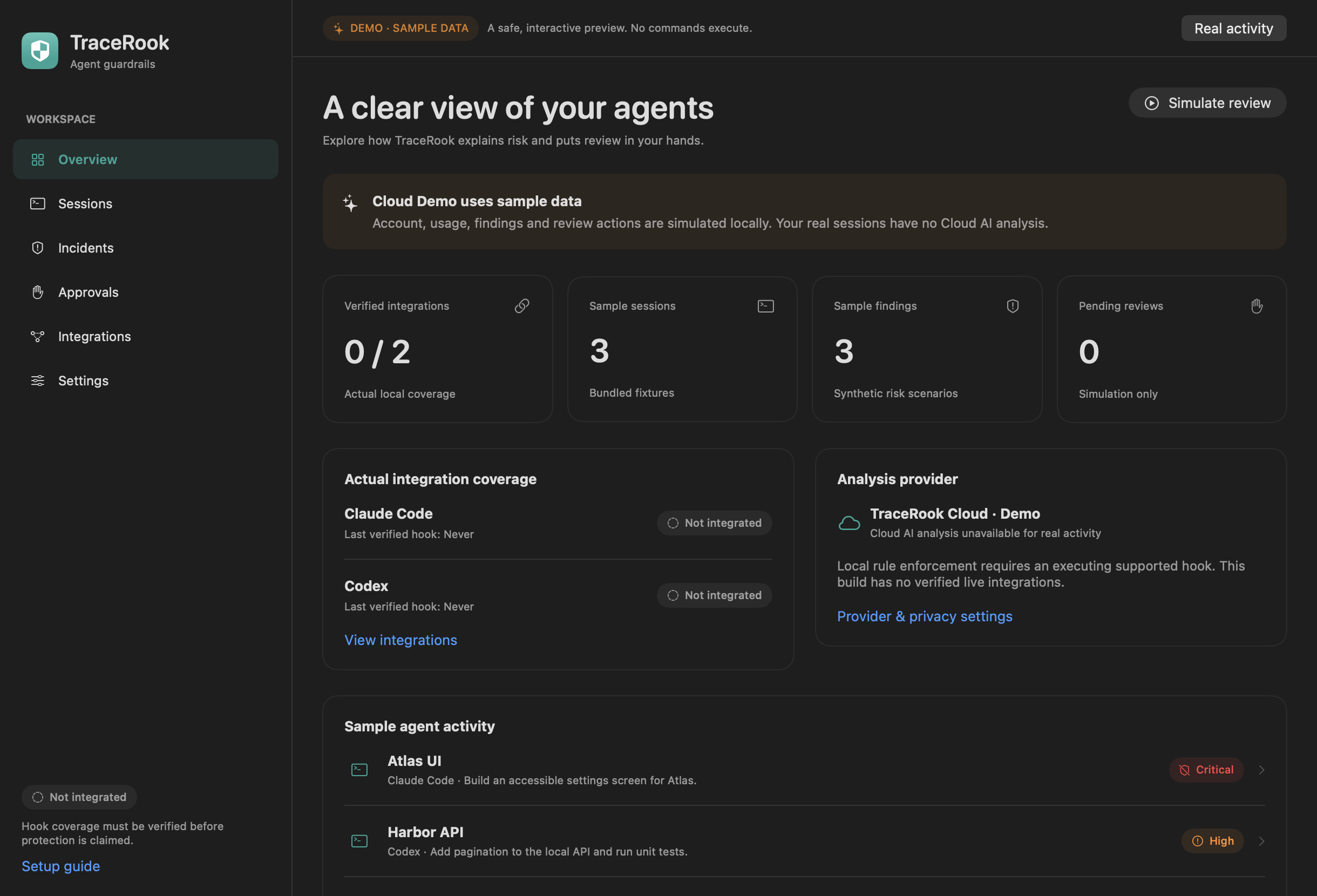Click the Atlas UI session title
This screenshot has height=896, width=1317.
(414, 761)
